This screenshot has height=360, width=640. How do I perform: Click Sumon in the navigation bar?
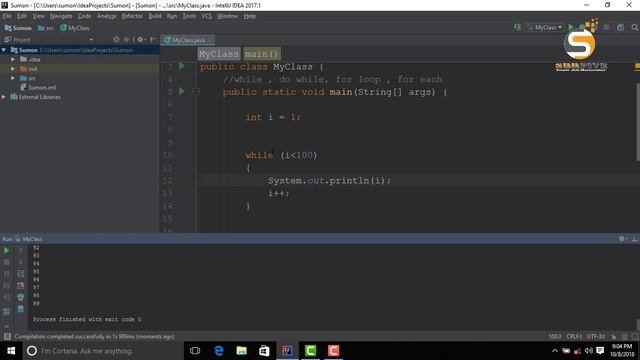(x=18, y=28)
